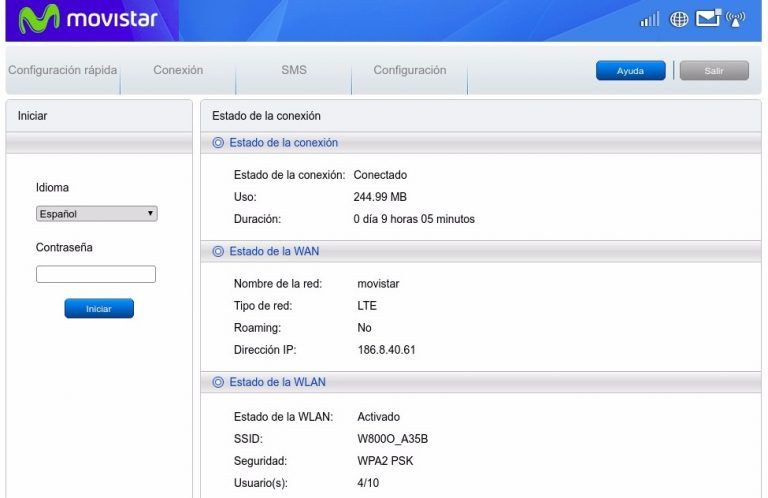Switch to the Conexión tab
This screenshot has height=498, width=768.
click(x=178, y=70)
